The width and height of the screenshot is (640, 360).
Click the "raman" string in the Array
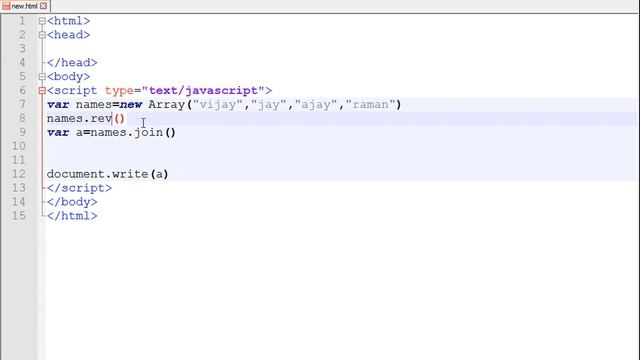370,104
